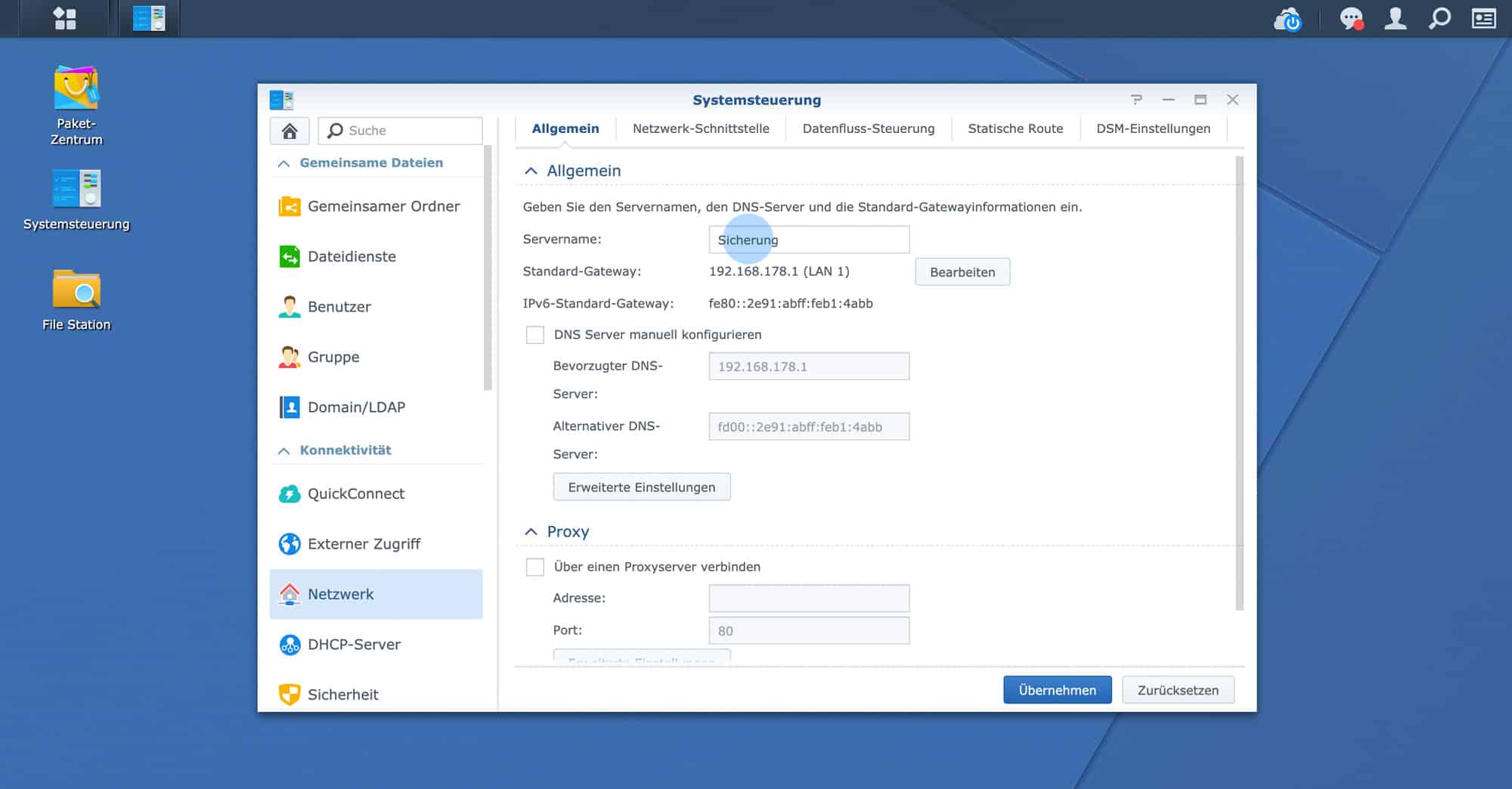The width and height of the screenshot is (1512, 789).
Task: Open the notifications chat bubble icon
Action: tap(1352, 19)
